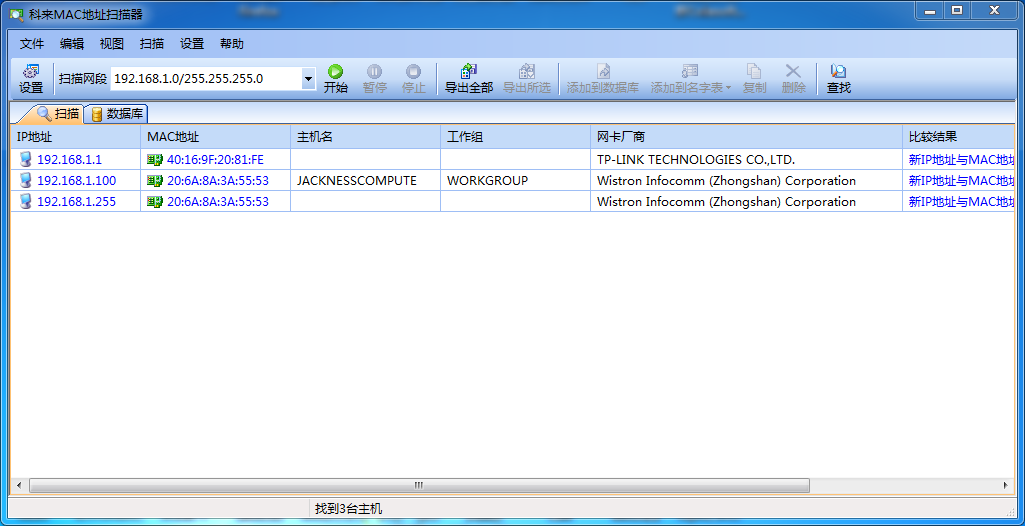
Task: Click scrollbar left arrow
Action: [18, 485]
